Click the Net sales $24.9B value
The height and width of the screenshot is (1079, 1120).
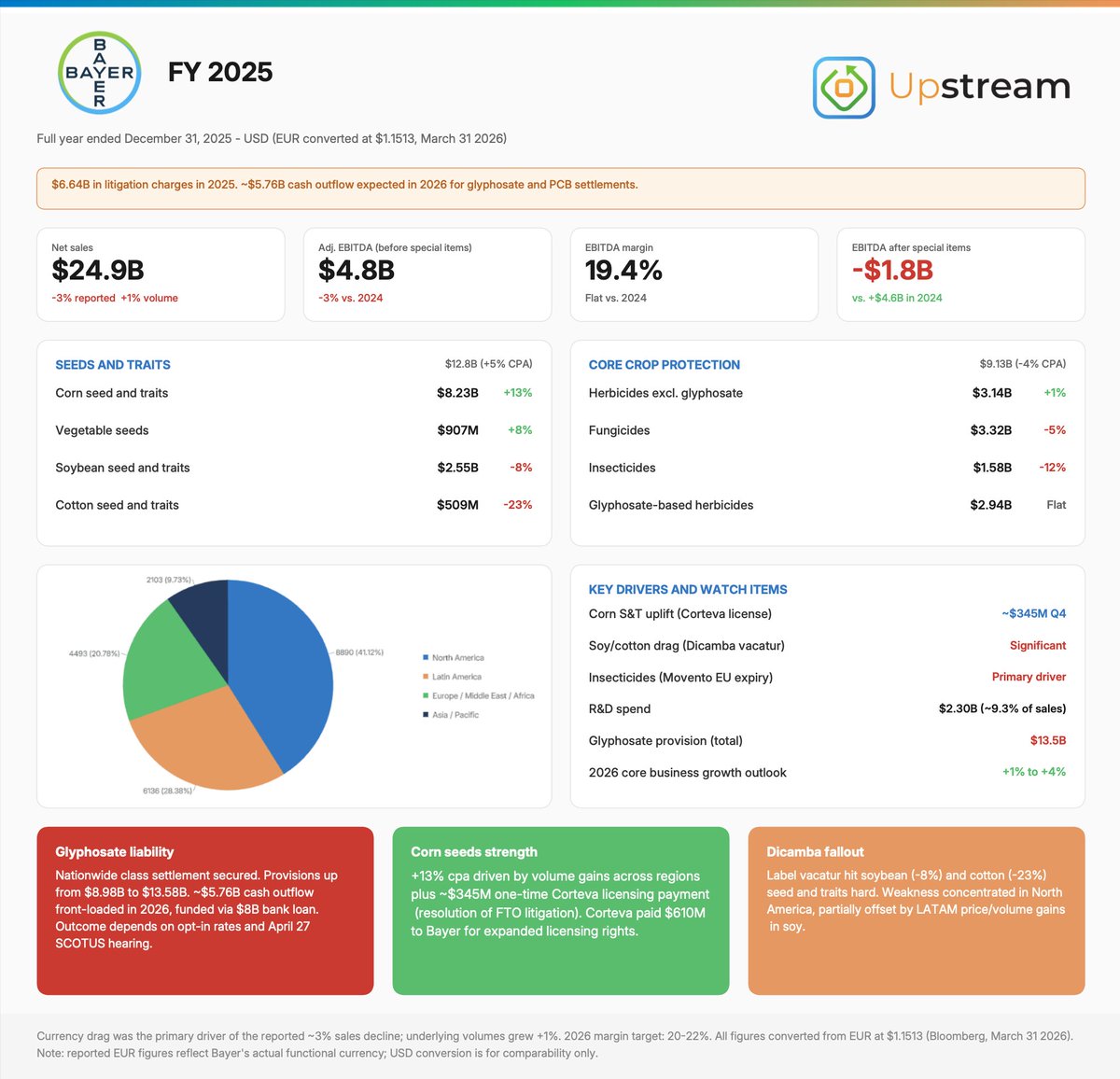click(x=98, y=270)
